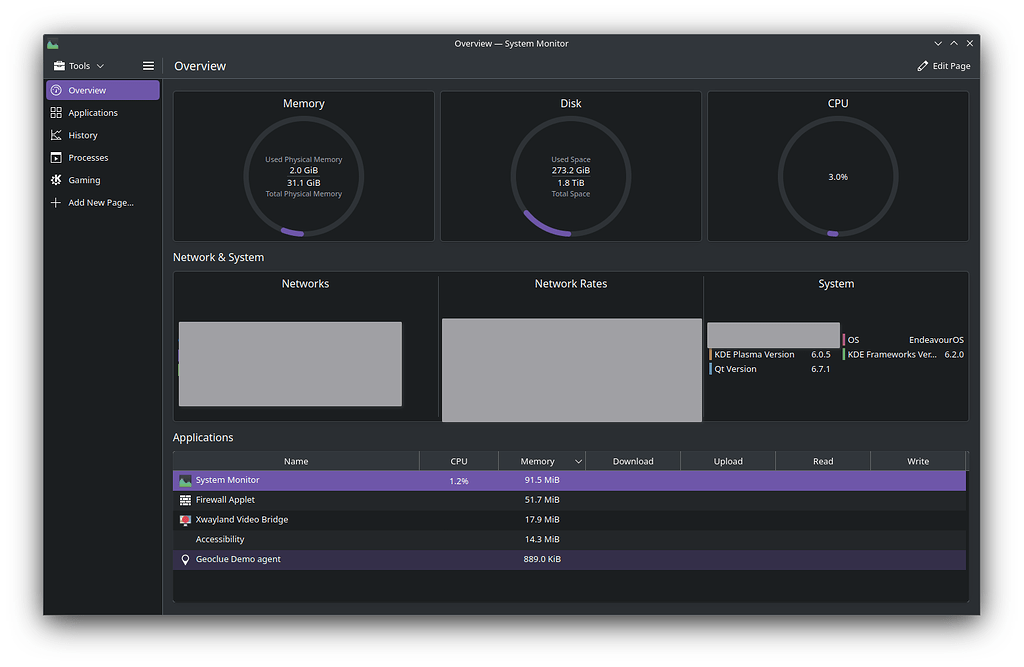Select the Gaming gear icon in sidebar
This screenshot has height=667, width=1024.
57,179
